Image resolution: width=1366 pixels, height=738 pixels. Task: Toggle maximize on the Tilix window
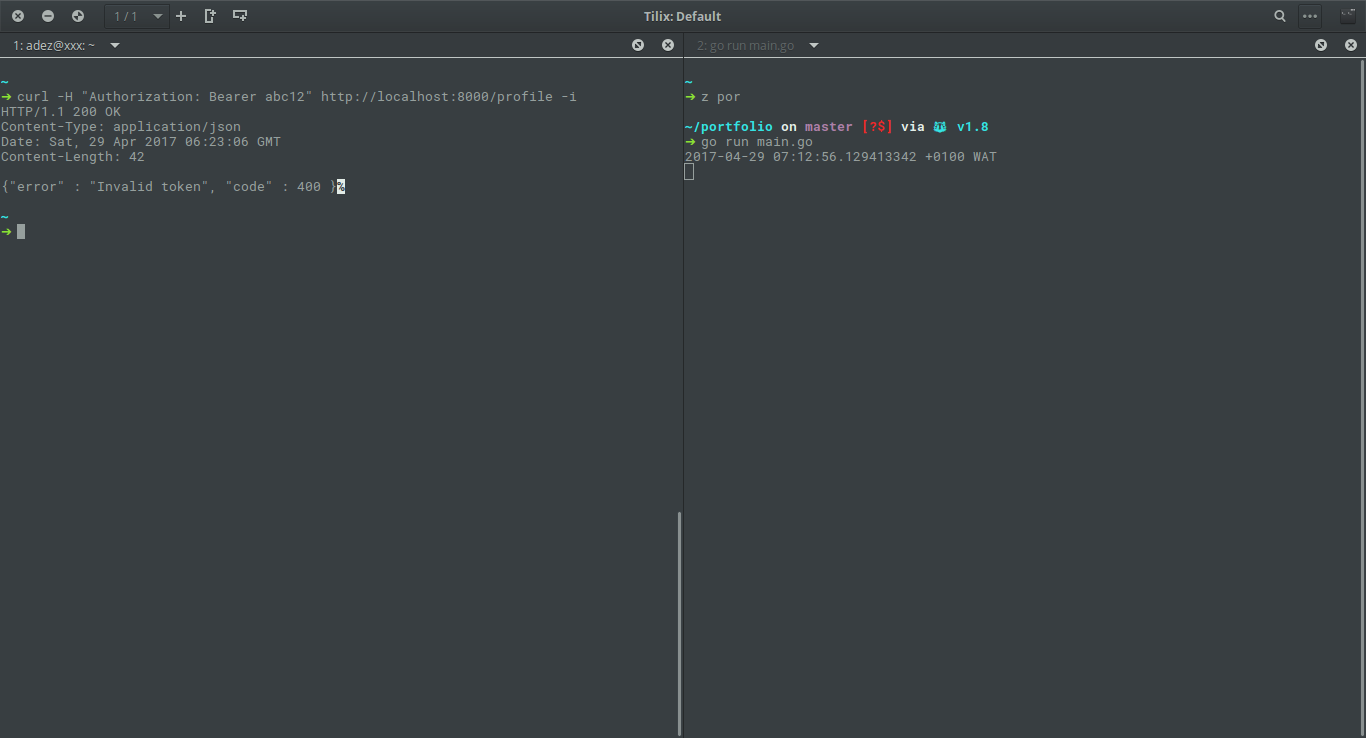[78, 16]
